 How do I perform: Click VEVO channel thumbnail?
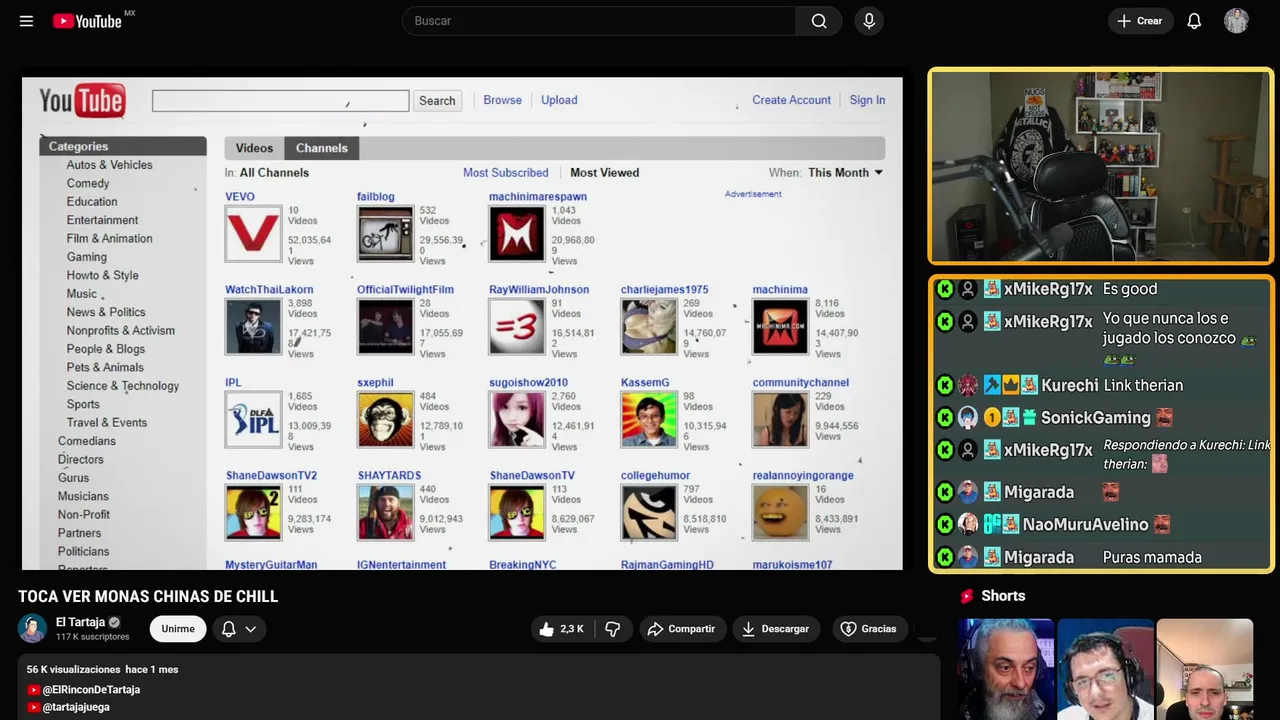tap(253, 234)
